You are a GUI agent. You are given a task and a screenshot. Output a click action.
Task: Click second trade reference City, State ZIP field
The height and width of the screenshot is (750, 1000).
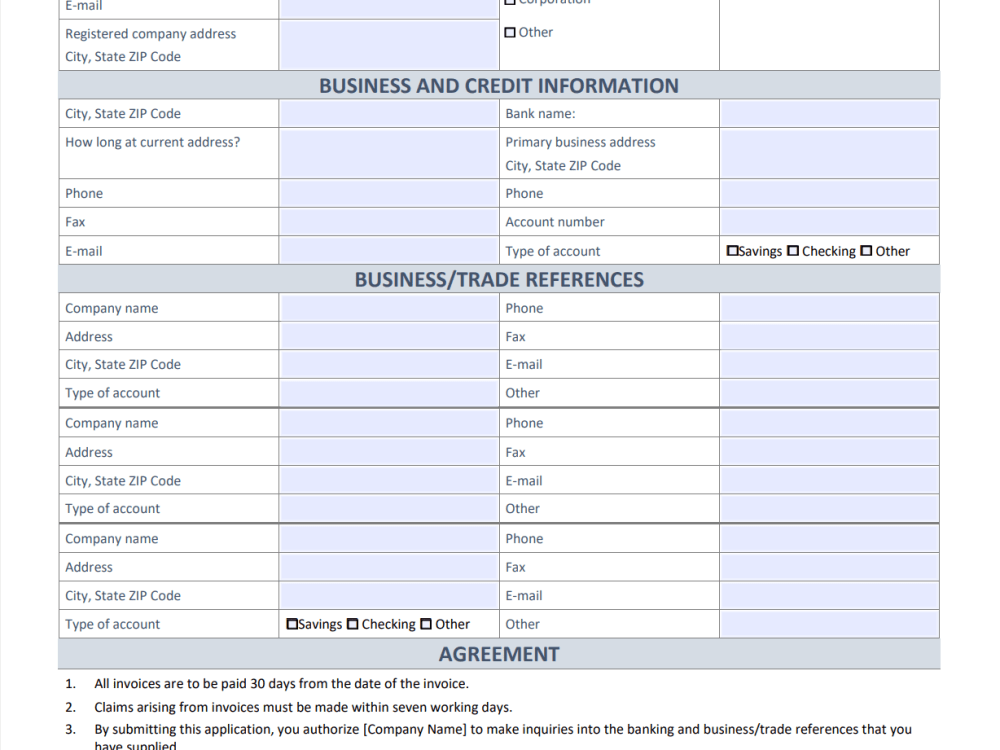coord(389,480)
